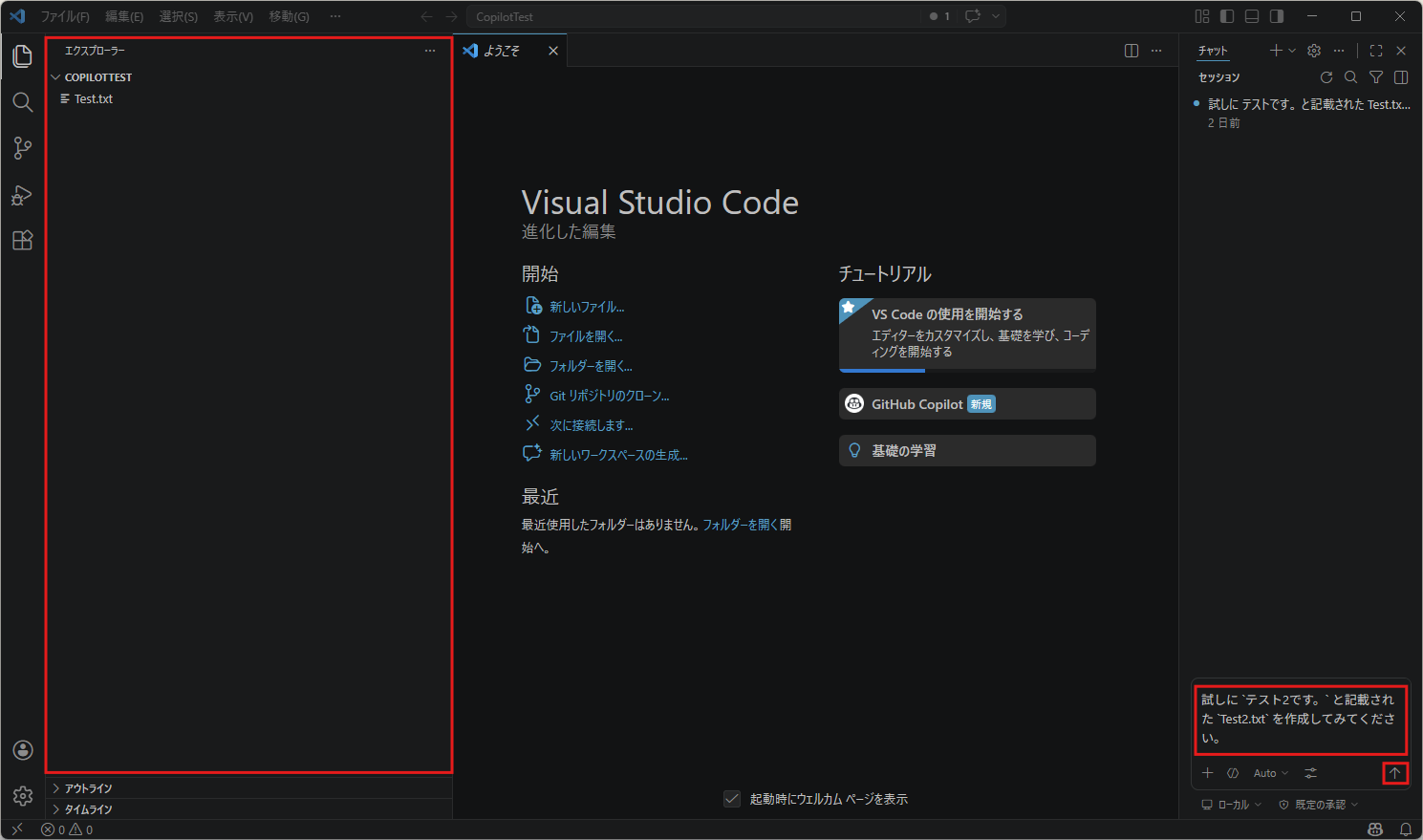Expand the タイムライン section
Screen dimensions: 1423x840
click(88, 809)
